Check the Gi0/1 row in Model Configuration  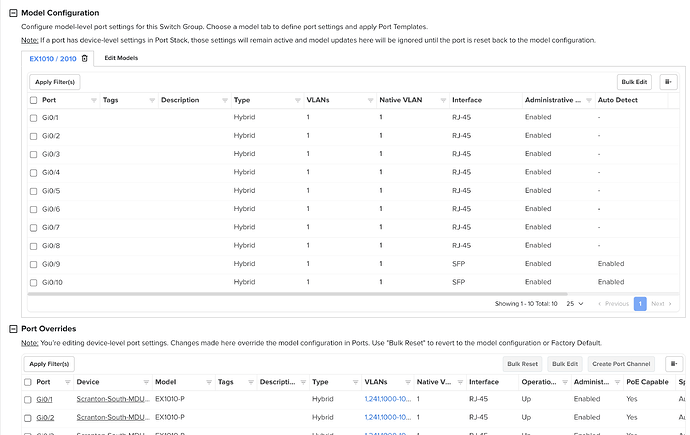click(33, 118)
